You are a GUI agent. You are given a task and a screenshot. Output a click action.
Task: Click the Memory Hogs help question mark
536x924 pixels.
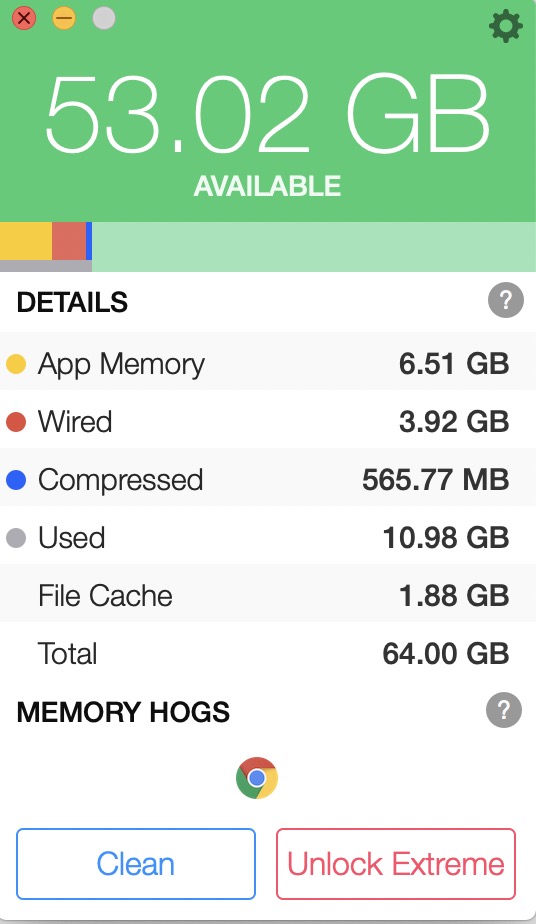point(504,710)
